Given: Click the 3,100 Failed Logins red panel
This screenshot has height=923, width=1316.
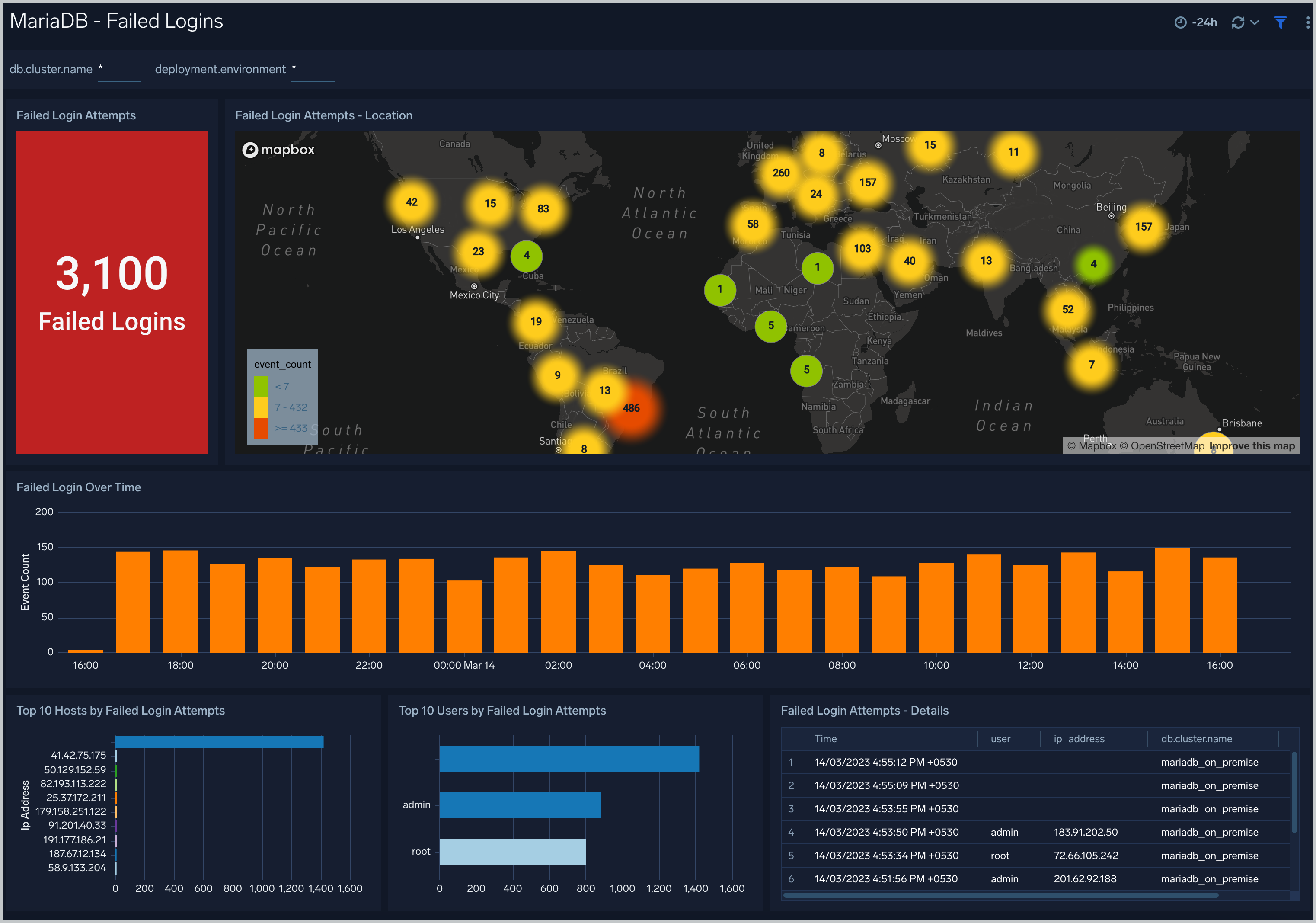Looking at the screenshot, I should tap(112, 292).
